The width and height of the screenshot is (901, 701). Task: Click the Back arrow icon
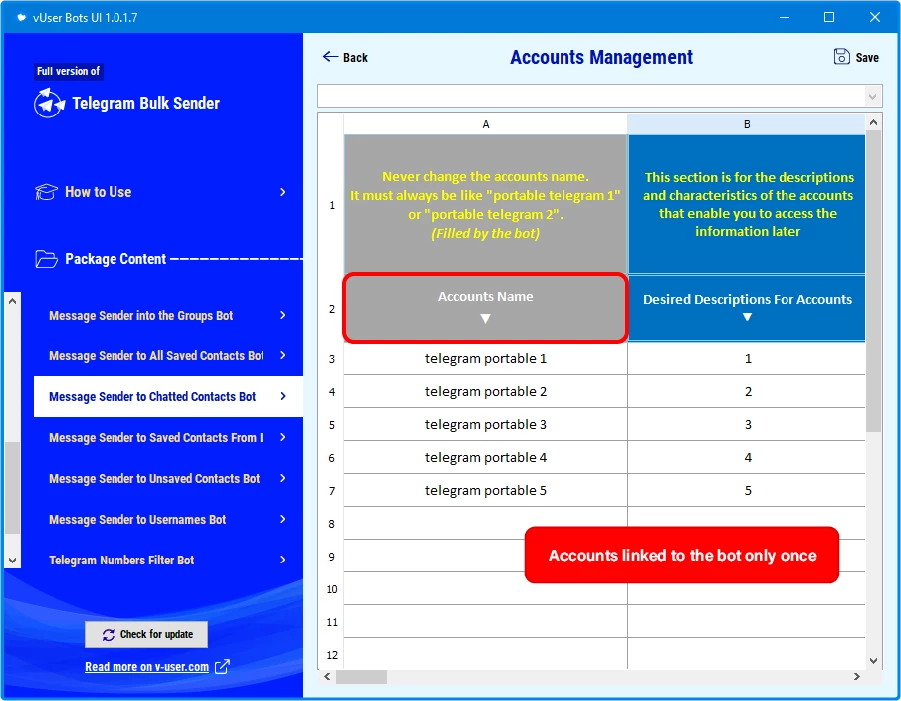click(330, 56)
